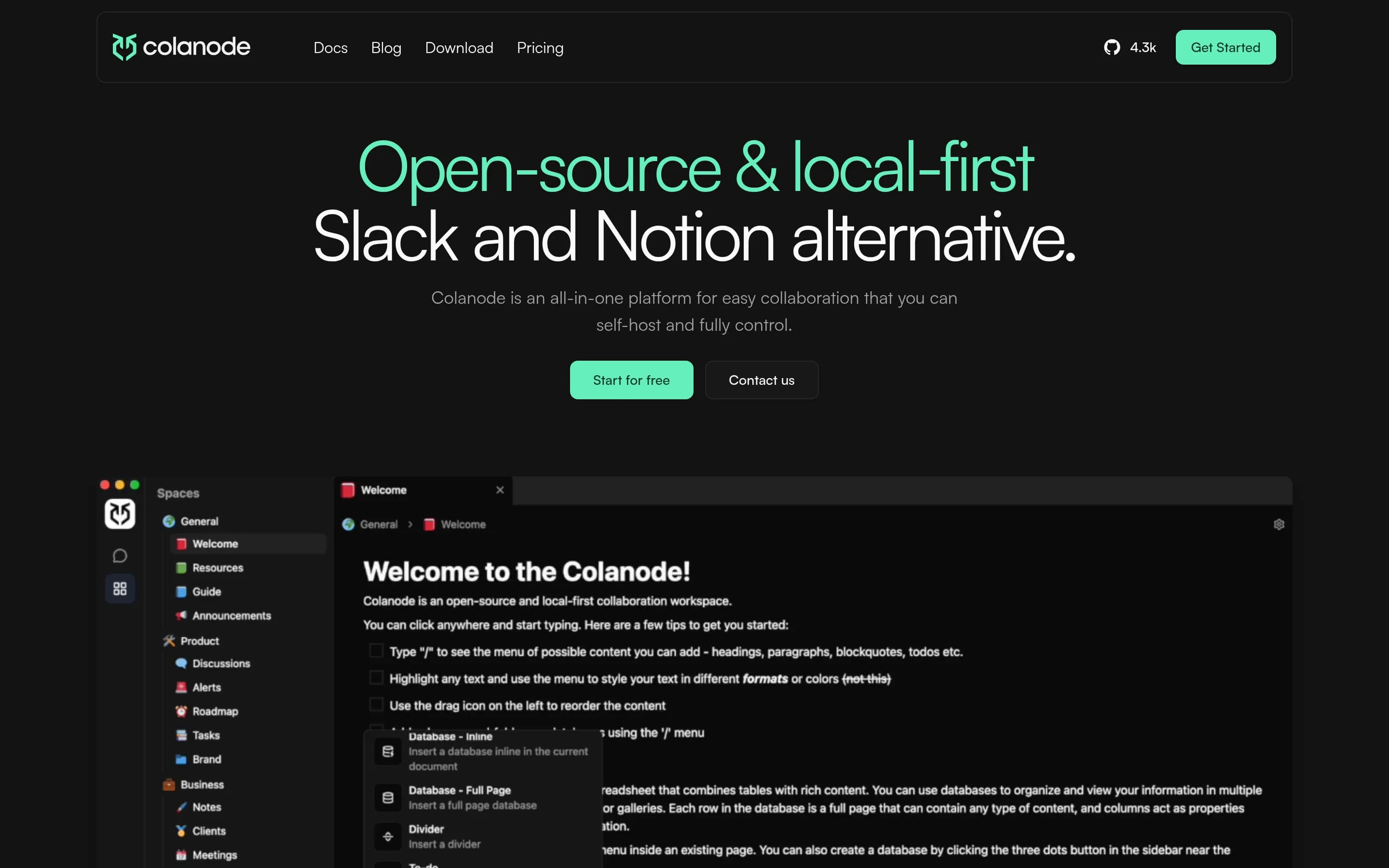This screenshot has width=1389, height=868.
Task: Click the 'Spaces' sidebar header
Action: (x=178, y=493)
